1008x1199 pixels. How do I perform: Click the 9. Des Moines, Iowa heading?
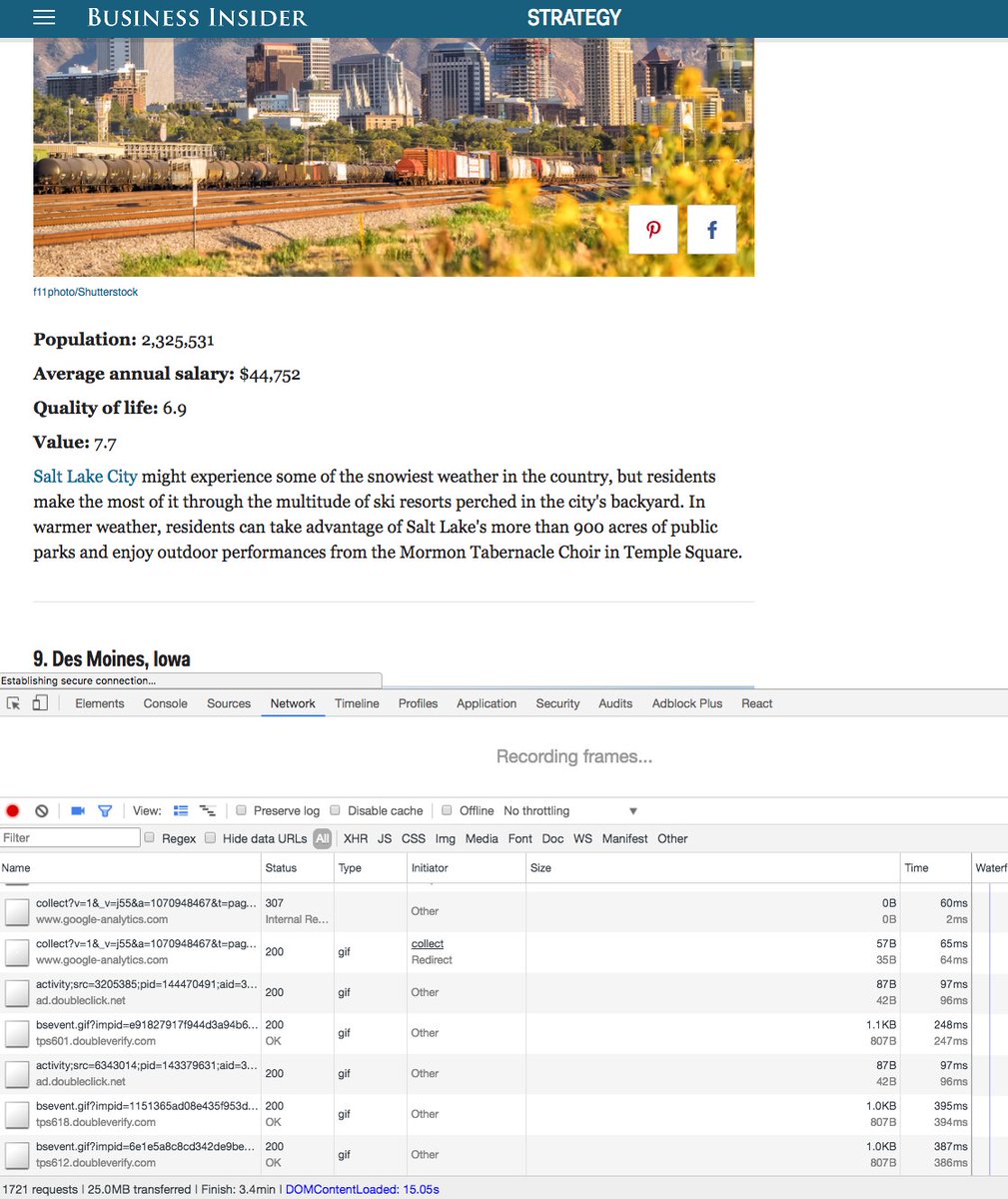tap(112, 658)
